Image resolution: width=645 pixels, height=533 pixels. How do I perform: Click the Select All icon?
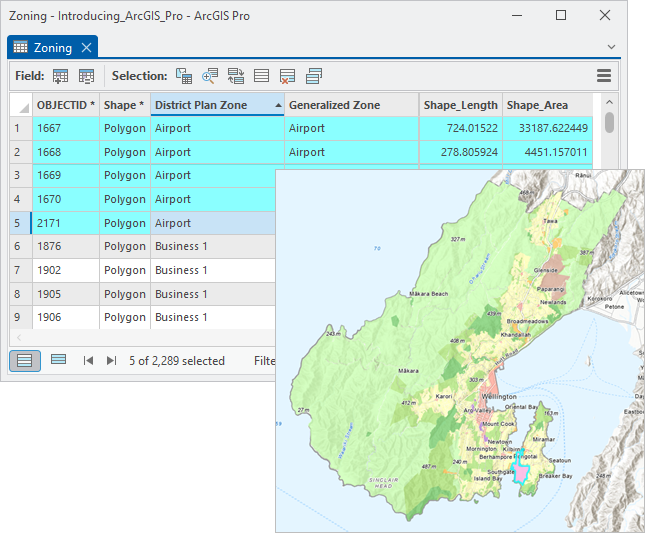pos(261,76)
